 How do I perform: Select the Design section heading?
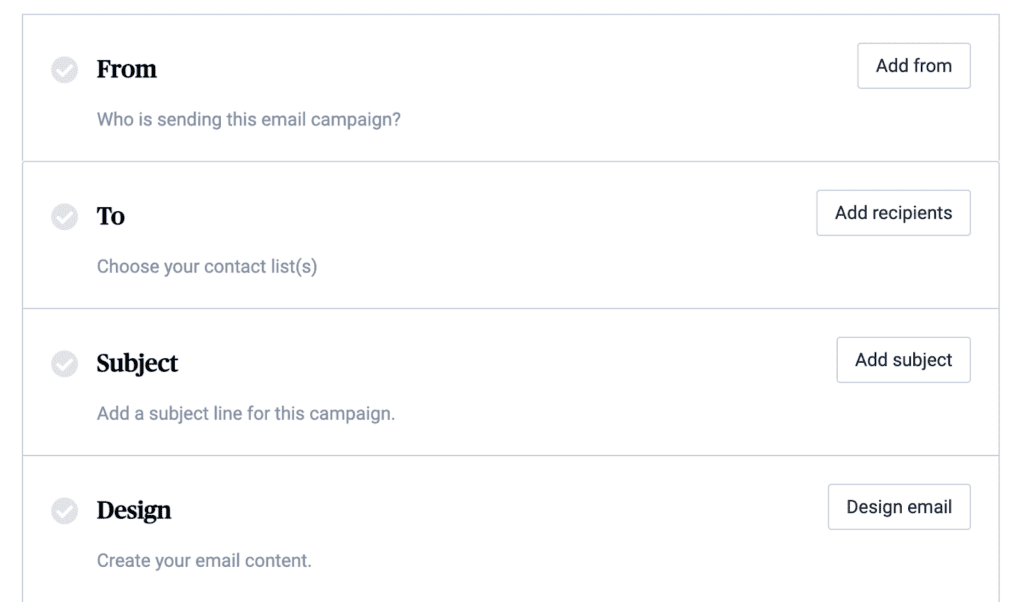[134, 511]
